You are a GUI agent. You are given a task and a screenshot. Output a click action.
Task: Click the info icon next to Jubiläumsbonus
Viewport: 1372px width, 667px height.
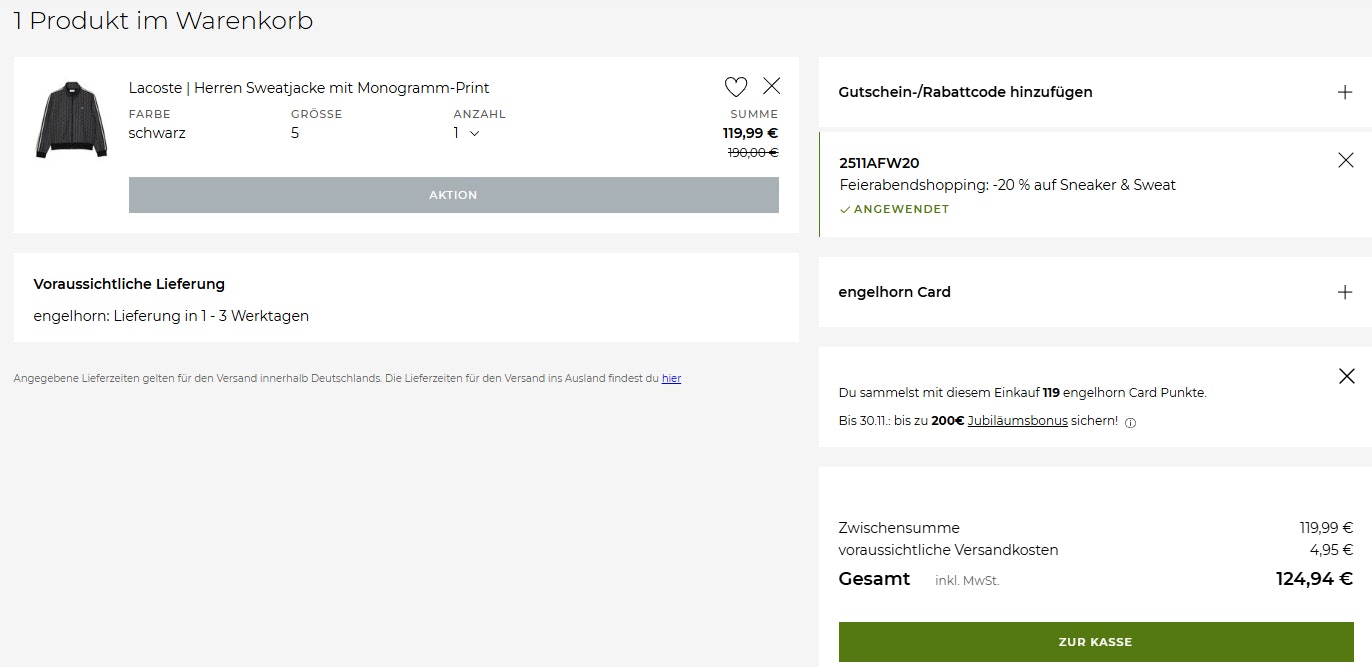pyautogui.click(x=1131, y=423)
